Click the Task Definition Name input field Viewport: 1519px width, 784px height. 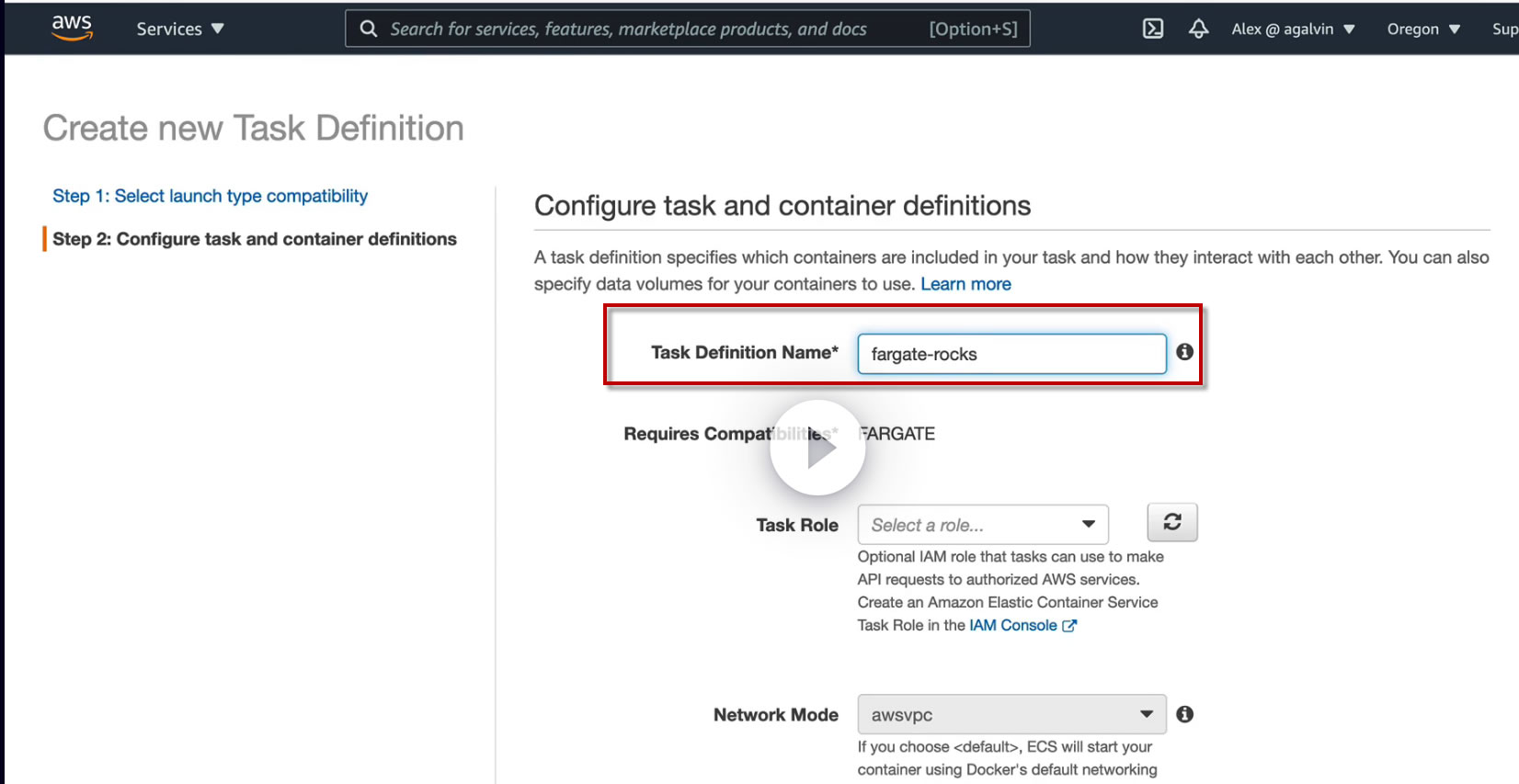coord(1011,354)
